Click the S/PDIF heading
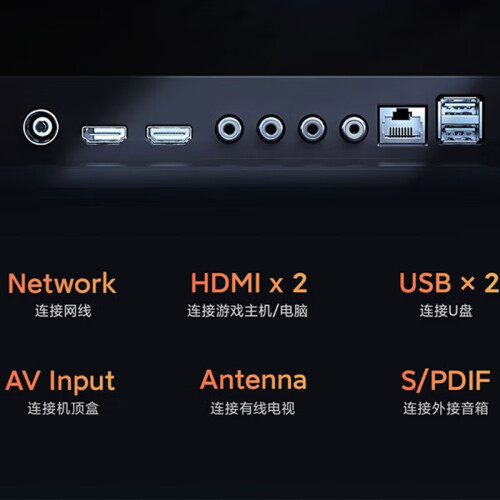500x500 pixels. point(446,380)
